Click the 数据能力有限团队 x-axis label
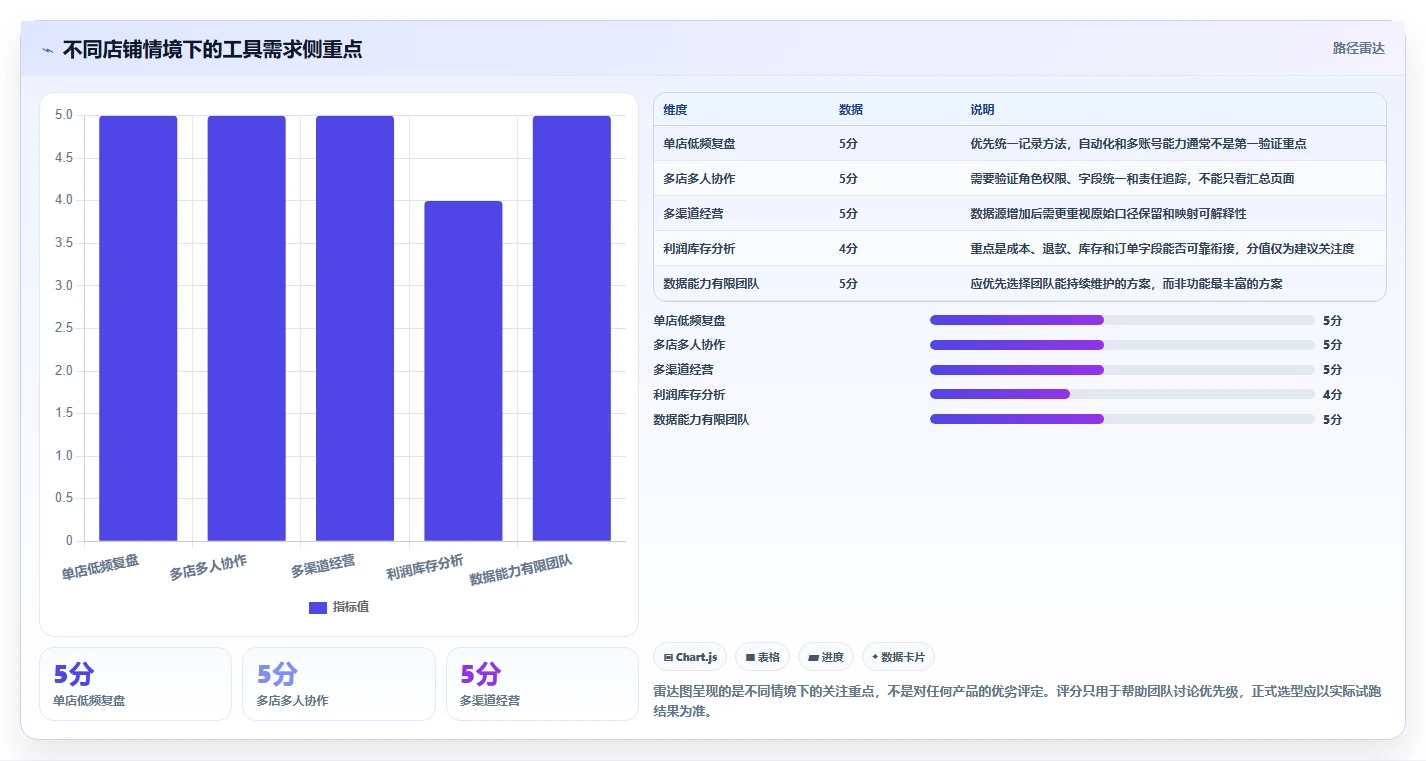The width and height of the screenshot is (1426, 761). click(x=521, y=570)
